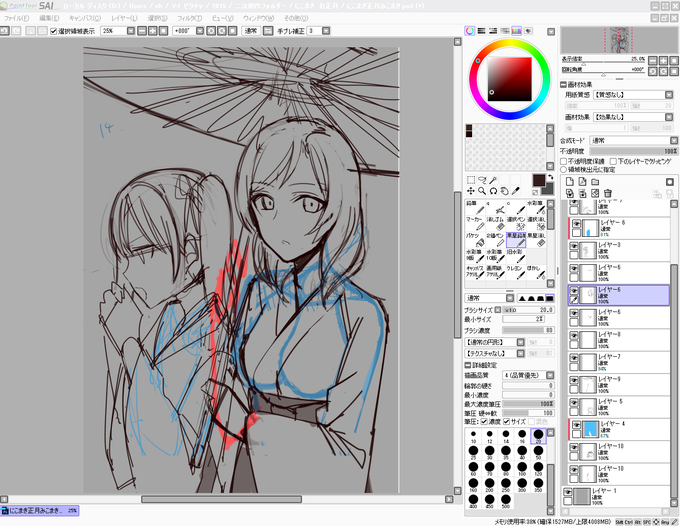Adjust the ブラシ濃度 brush density slider
Image resolution: width=680 pixels, height=526 pixels.
click(x=528, y=330)
